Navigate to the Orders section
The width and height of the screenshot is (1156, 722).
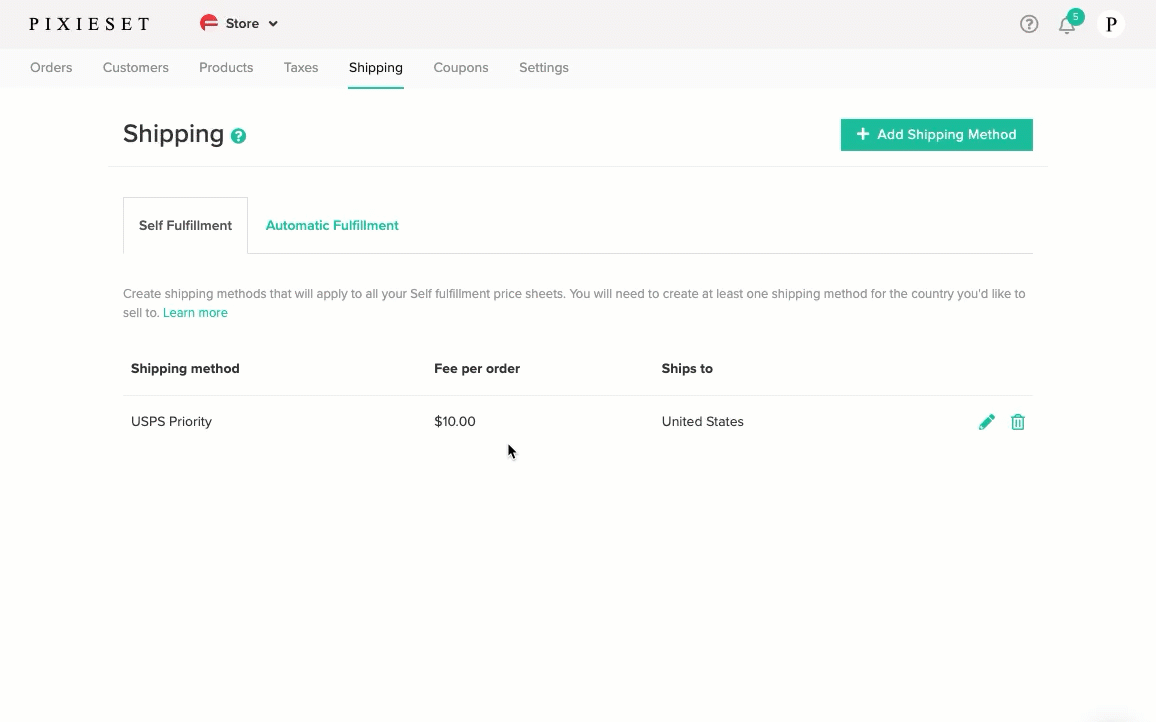[51, 67]
